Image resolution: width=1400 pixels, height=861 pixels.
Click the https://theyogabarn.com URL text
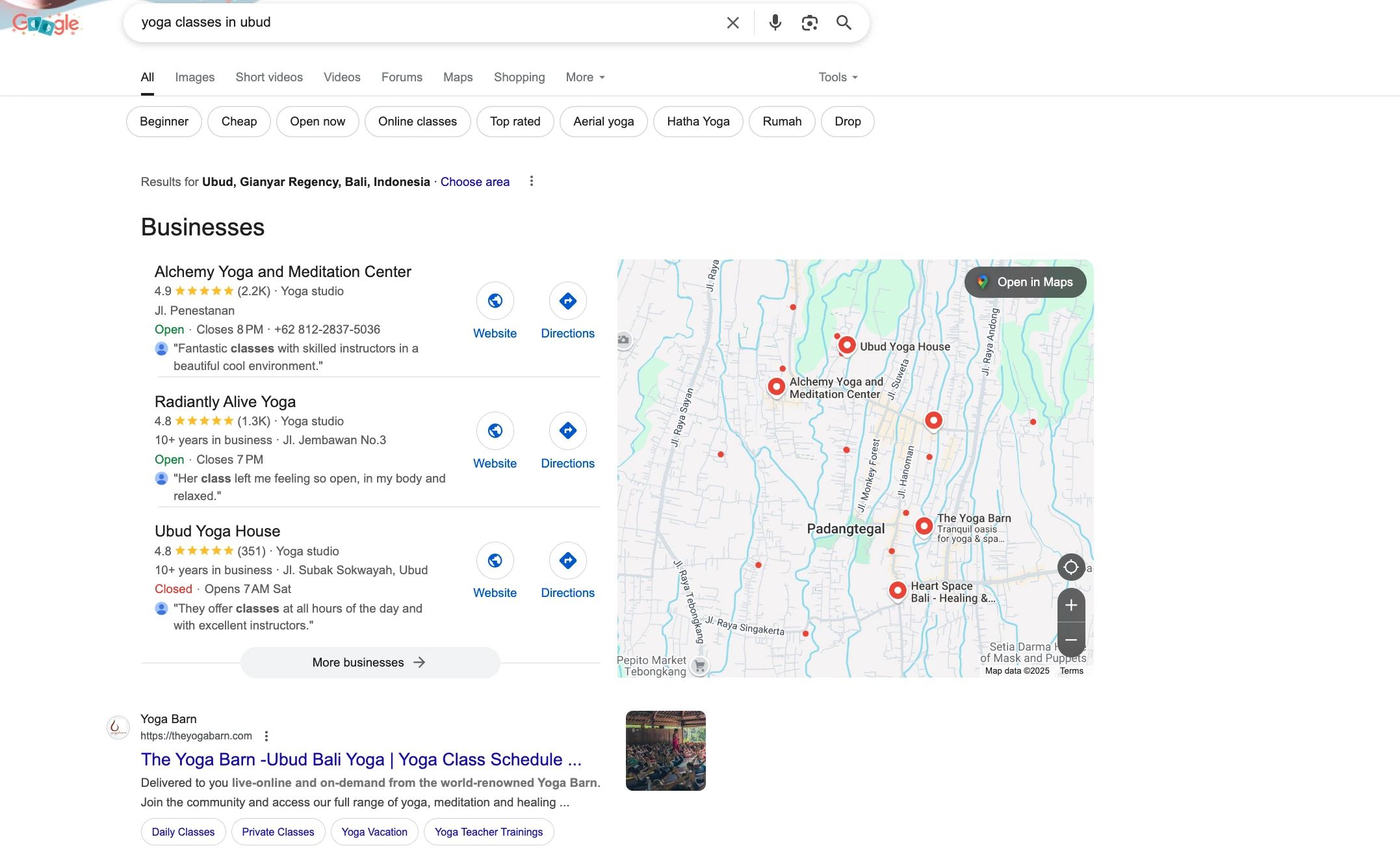tap(196, 736)
